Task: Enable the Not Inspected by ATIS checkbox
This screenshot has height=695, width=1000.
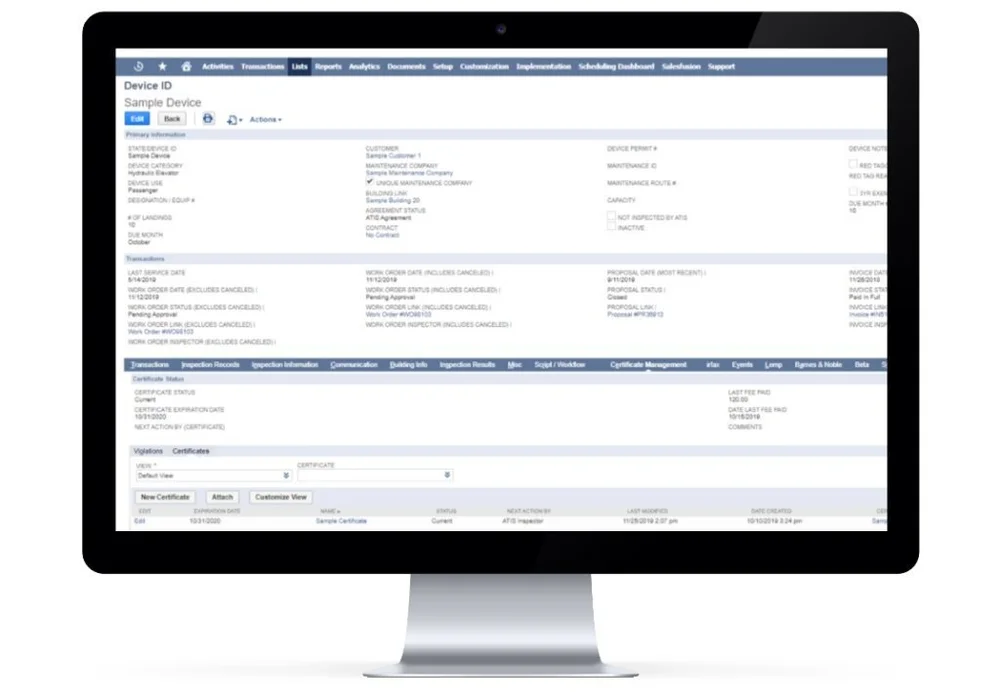Action: [611, 216]
